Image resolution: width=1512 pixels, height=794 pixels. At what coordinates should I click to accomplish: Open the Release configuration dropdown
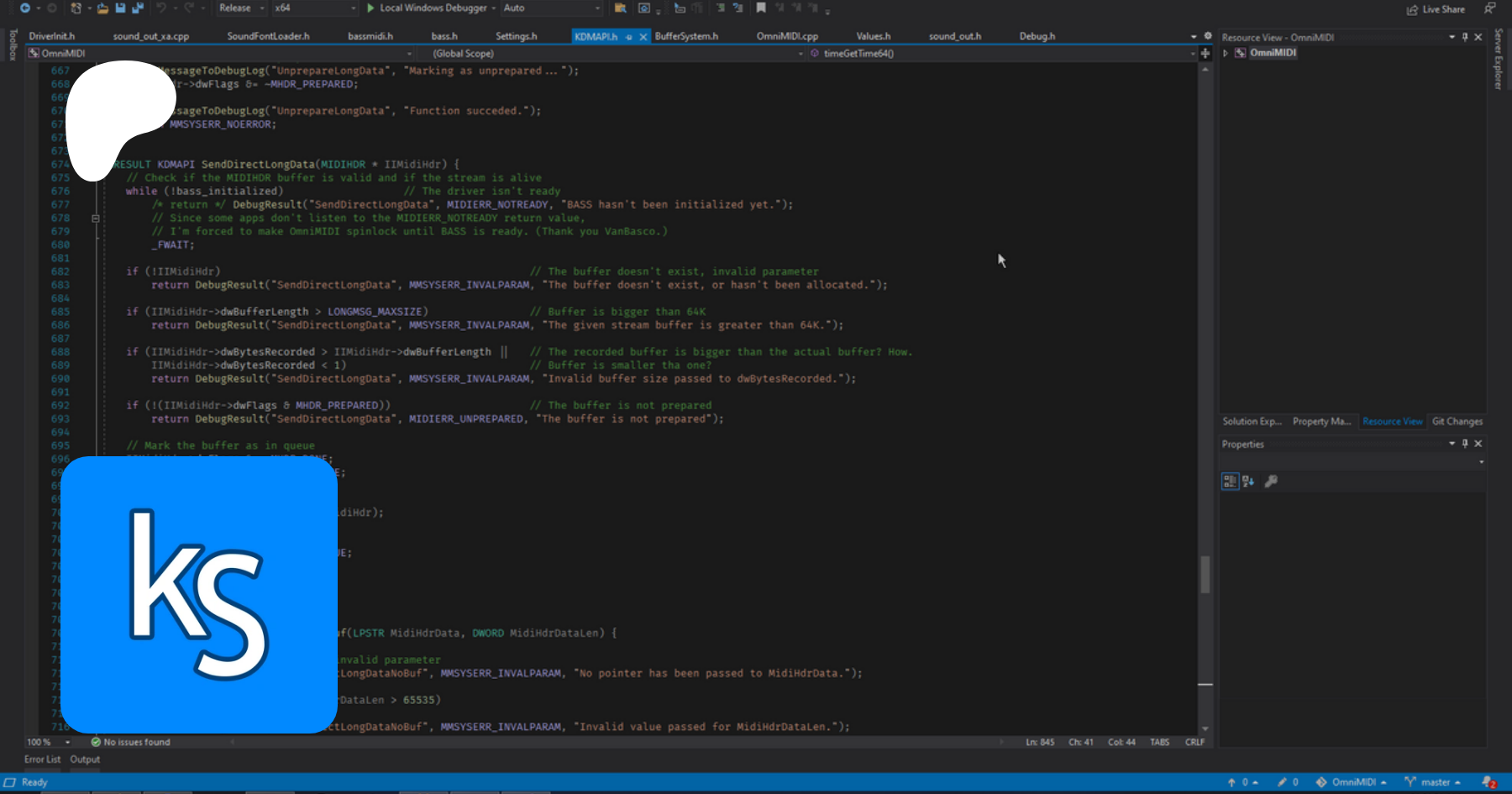point(241,8)
